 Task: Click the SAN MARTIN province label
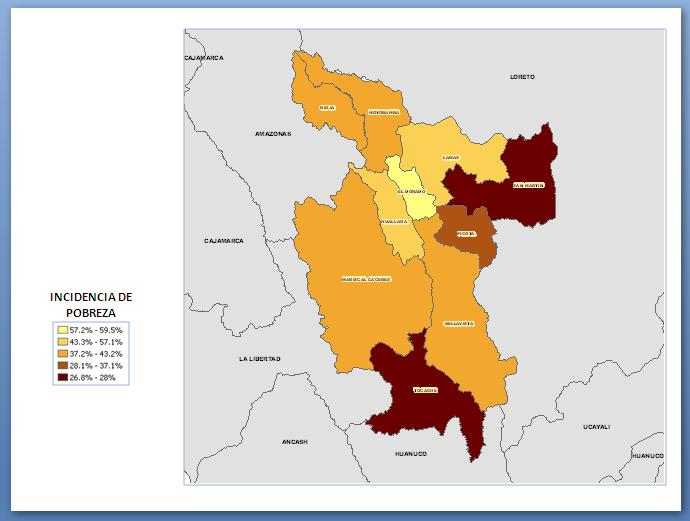[x=528, y=185]
